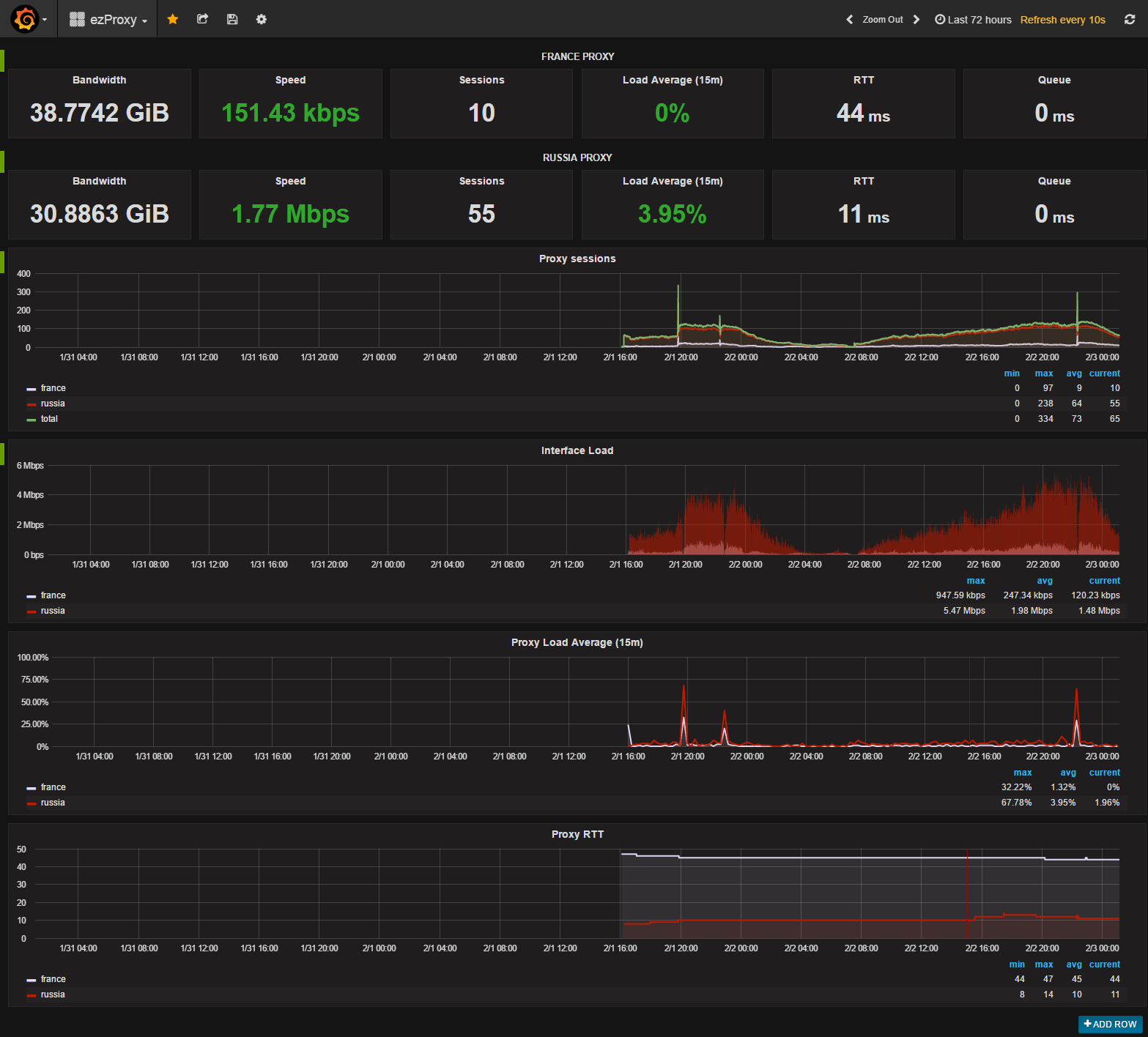Screen dimensions: 1148x1037
Task: Click the FRANCE PROXY row title
Action: [x=577, y=56]
